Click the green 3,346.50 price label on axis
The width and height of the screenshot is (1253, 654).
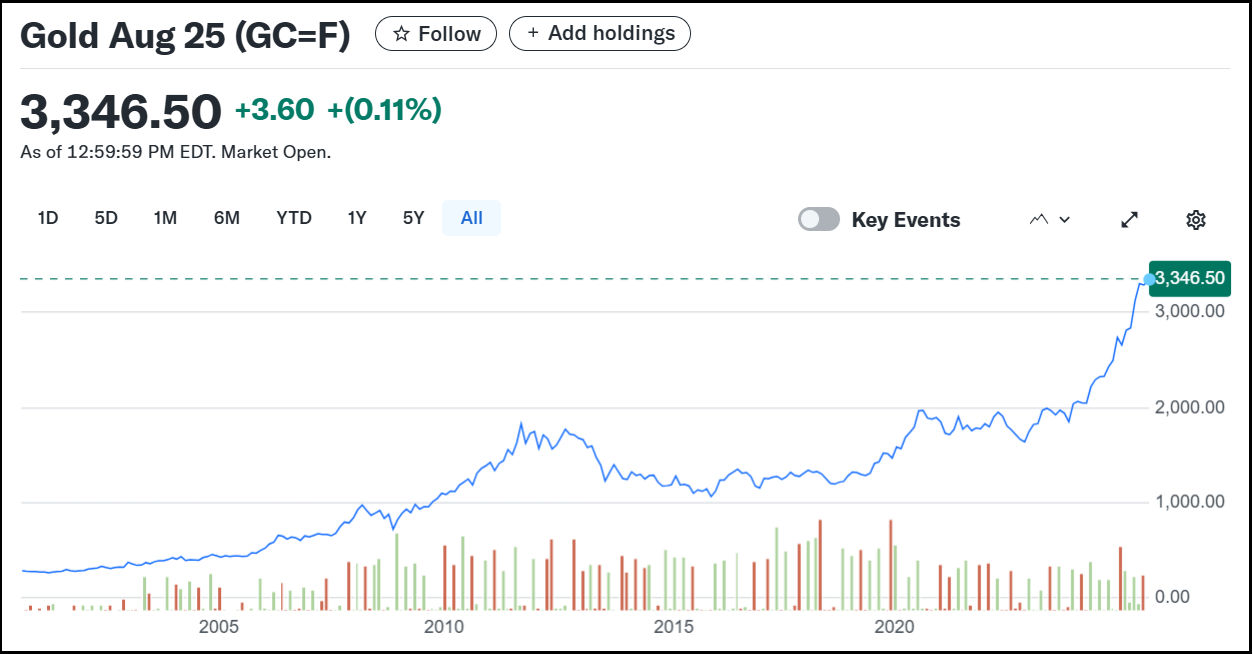1189,278
